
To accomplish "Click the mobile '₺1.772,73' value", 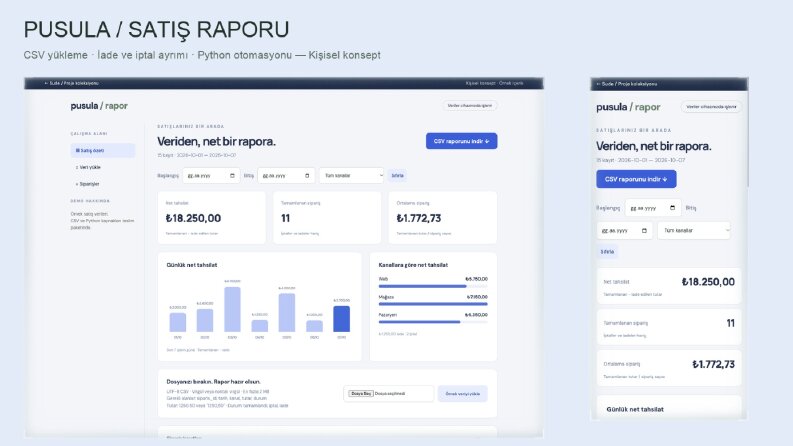I will pos(713,364).
